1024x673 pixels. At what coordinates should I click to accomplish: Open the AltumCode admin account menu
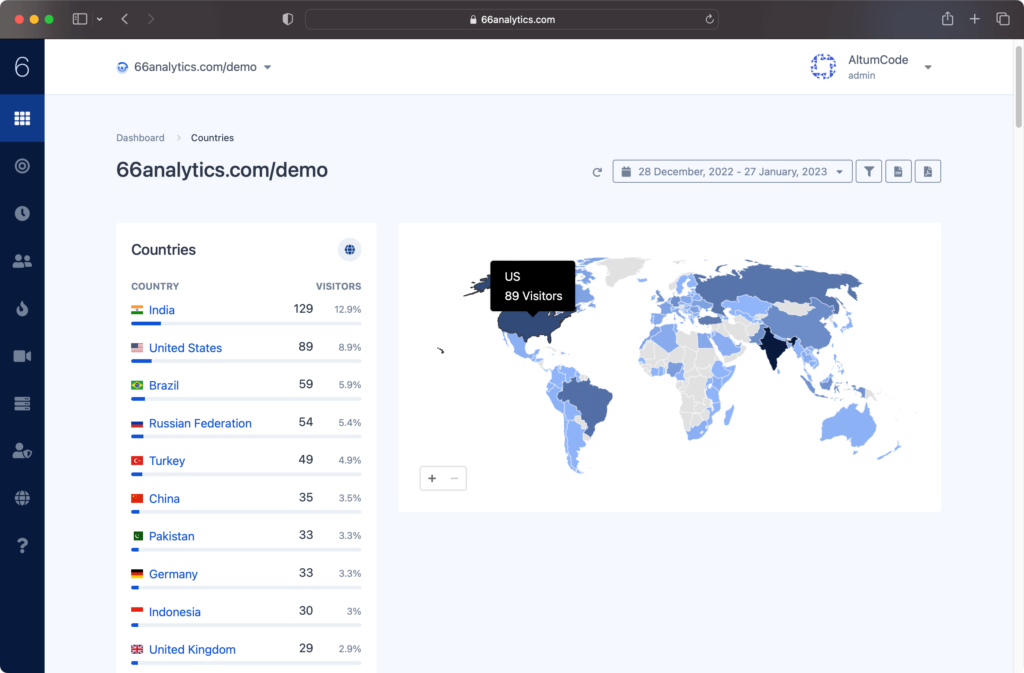(x=870, y=67)
